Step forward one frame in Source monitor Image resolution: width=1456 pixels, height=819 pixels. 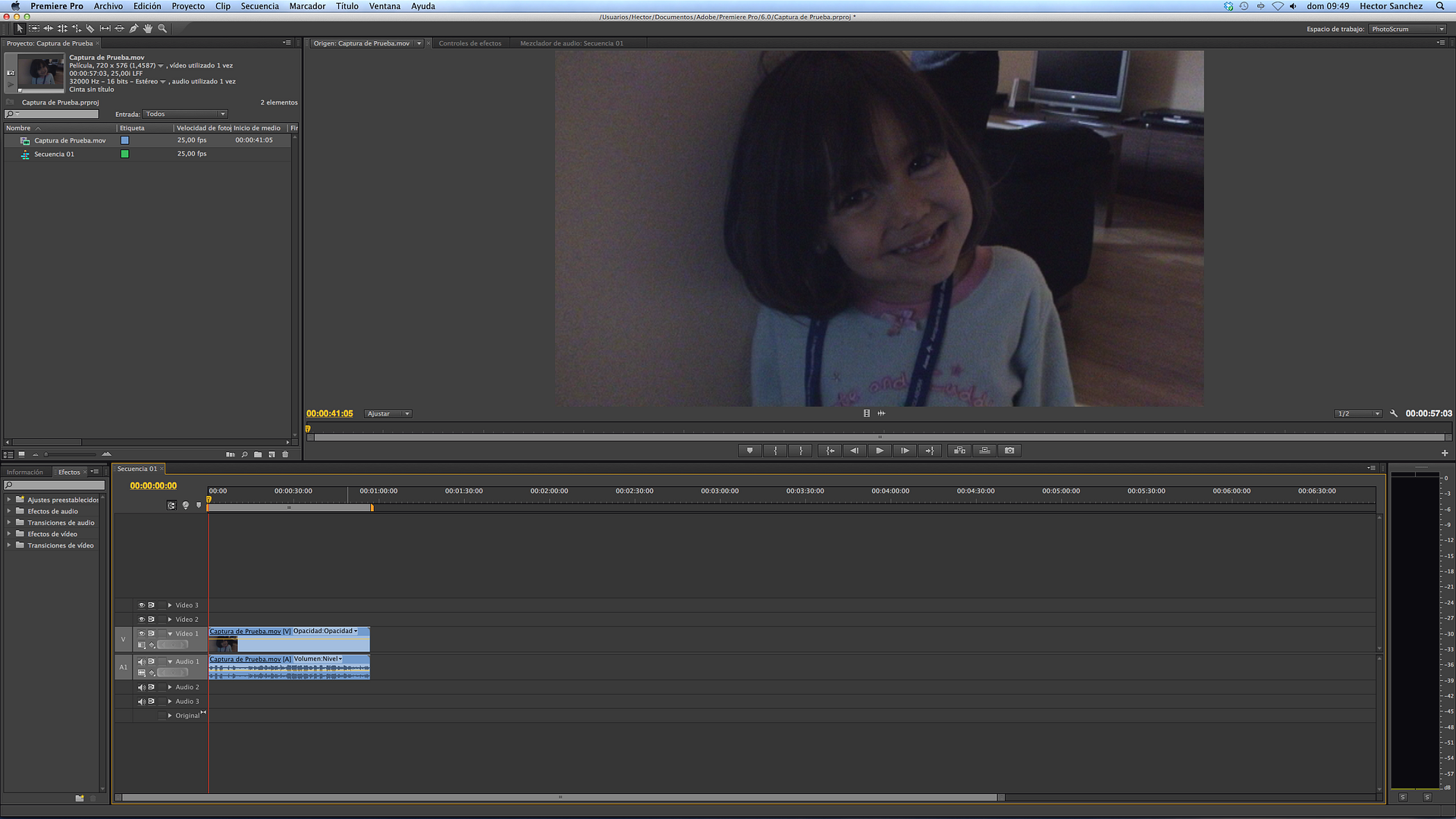(905, 450)
